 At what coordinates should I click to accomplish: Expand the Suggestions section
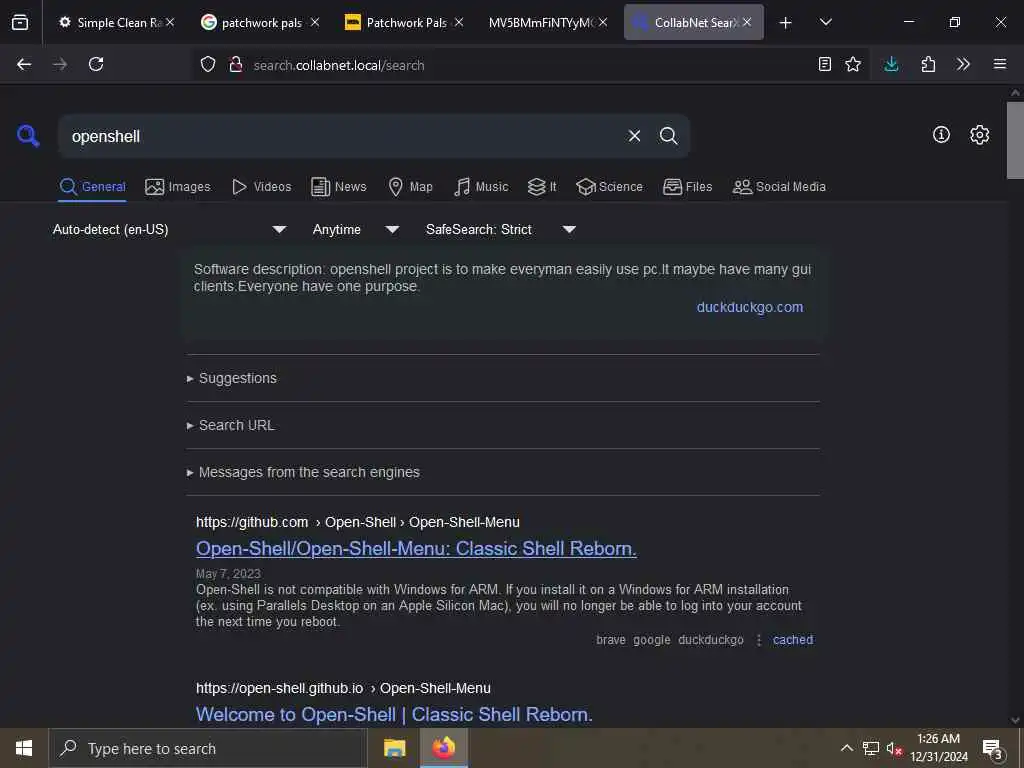click(238, 378)
